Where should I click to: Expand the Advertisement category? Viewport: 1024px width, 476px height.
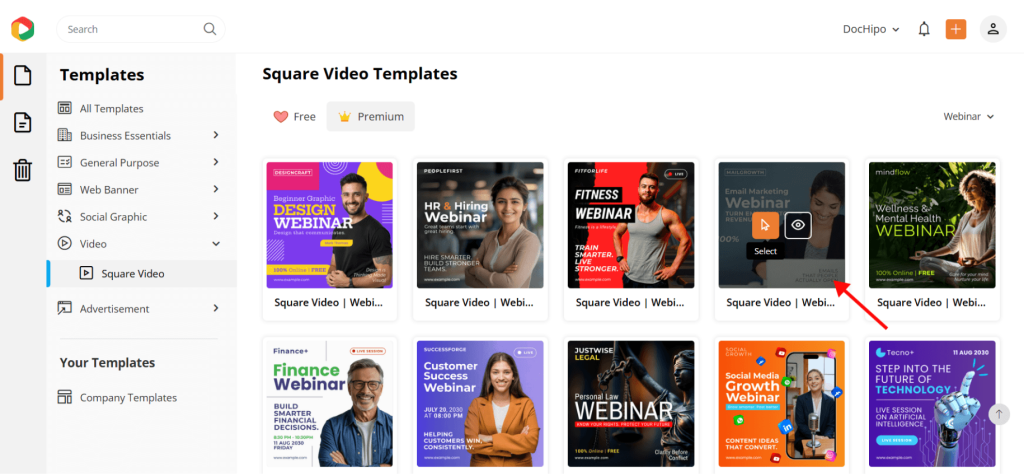[216, 308]
